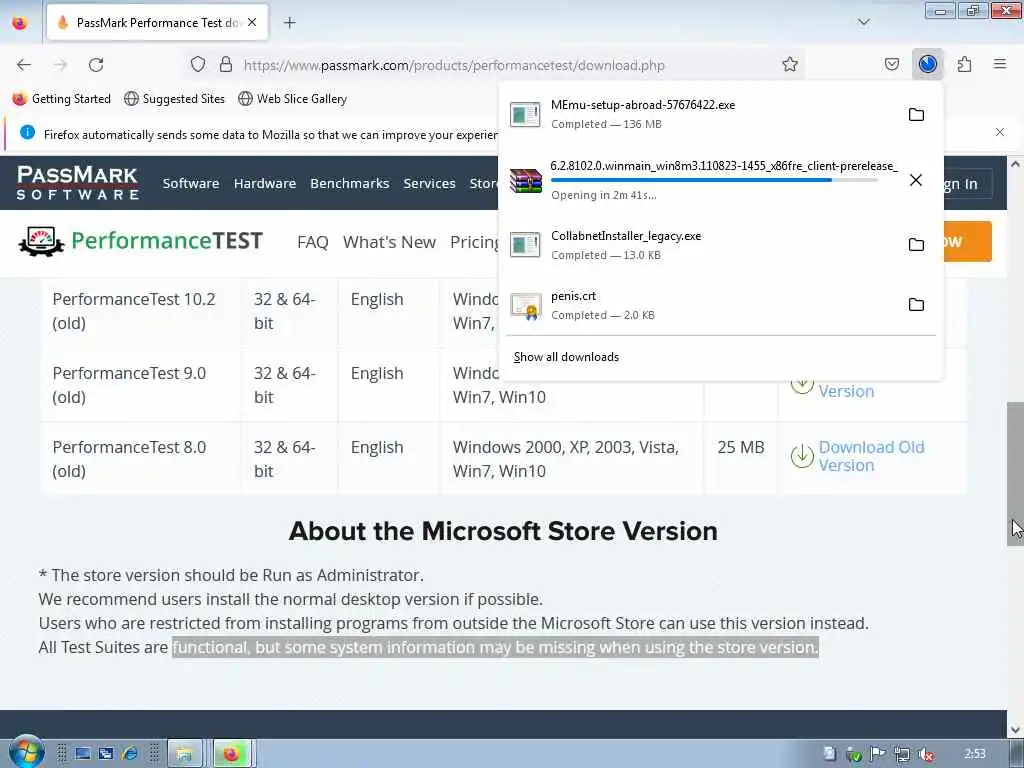This screenshot has width=1024, height=768.
Task: Click the PerformanceTest 8.0 download arrow icon
Action: point(802,456)
